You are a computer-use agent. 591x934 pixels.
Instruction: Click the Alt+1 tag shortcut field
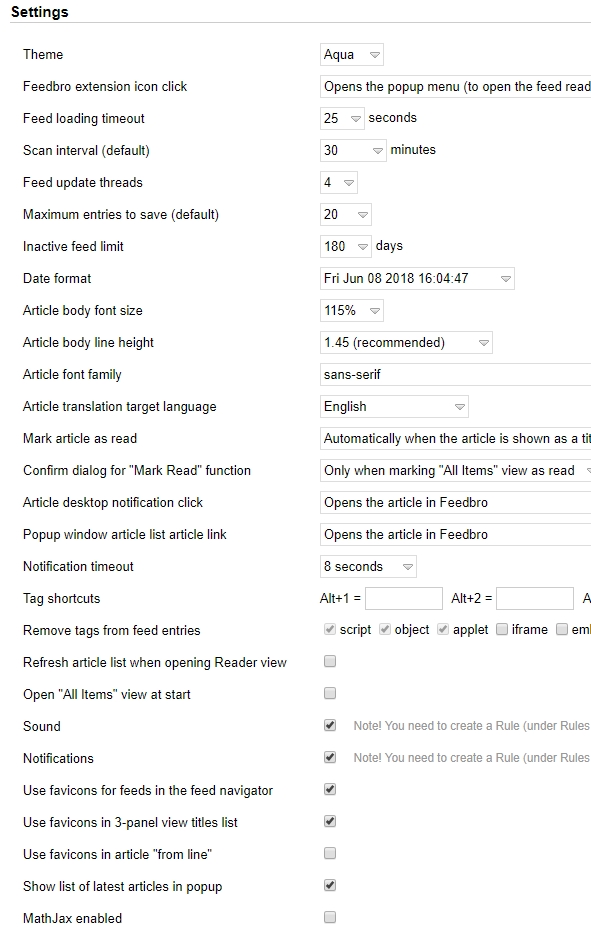click(x=404, y=599)
